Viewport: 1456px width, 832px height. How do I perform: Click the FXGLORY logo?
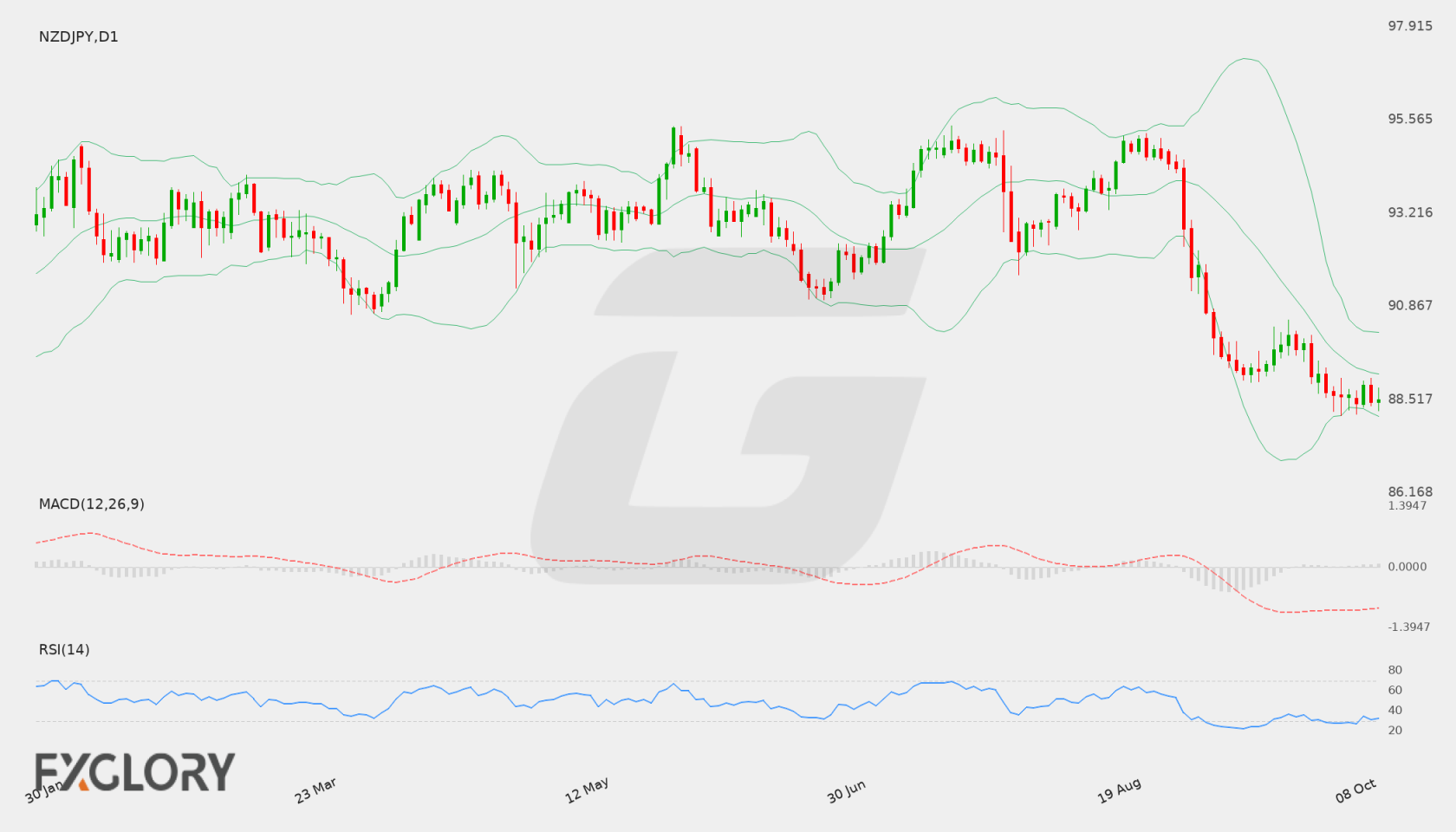coord(134,771)
